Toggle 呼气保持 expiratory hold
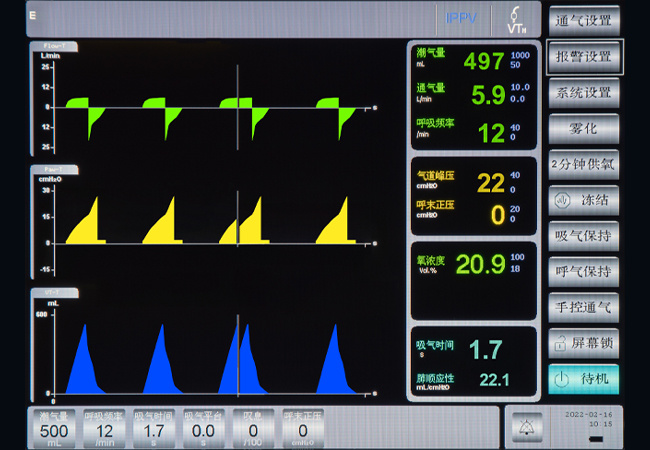The height and width of the screenshot is (450, 650). click(x=584, y=272)
